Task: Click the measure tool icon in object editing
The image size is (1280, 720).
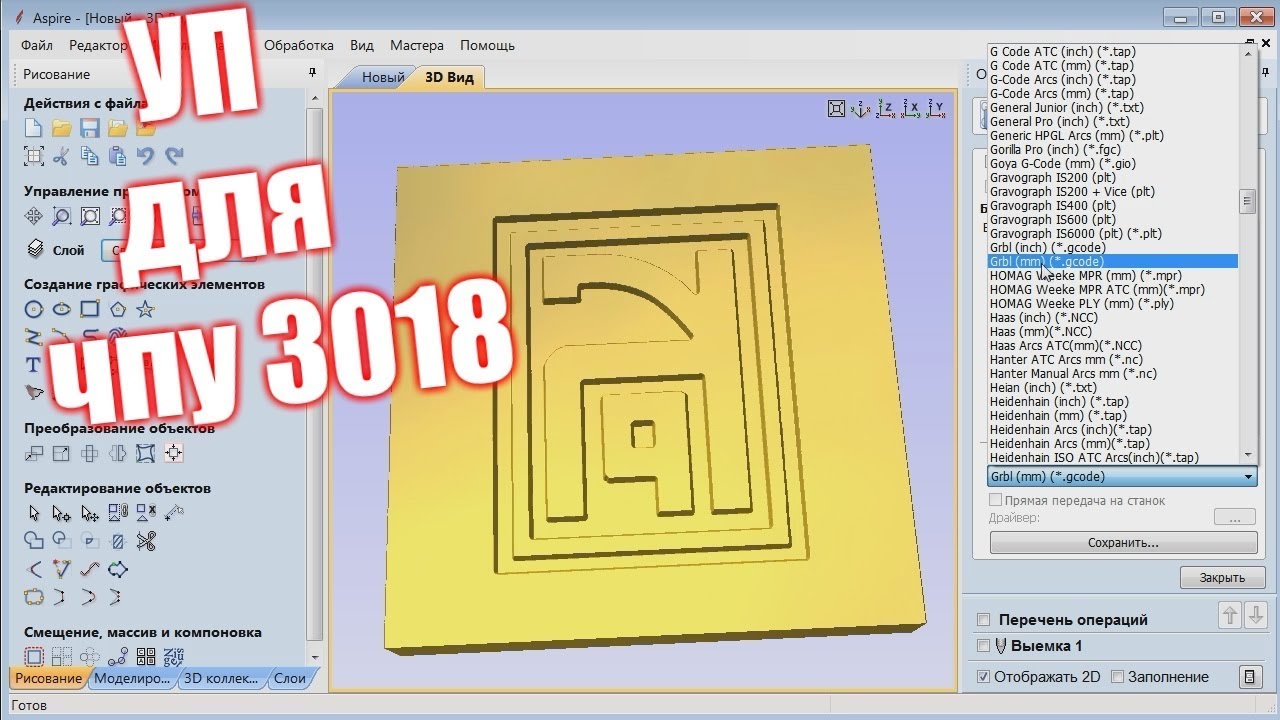Action: tap(174, 513)
